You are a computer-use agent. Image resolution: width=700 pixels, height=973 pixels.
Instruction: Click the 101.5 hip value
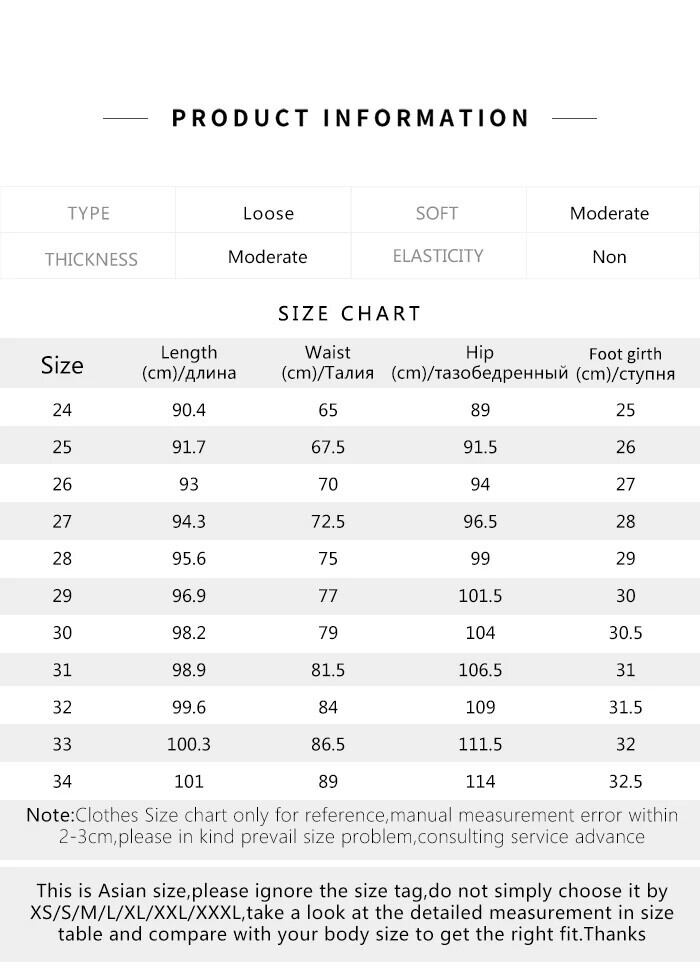tap(480, 596)
